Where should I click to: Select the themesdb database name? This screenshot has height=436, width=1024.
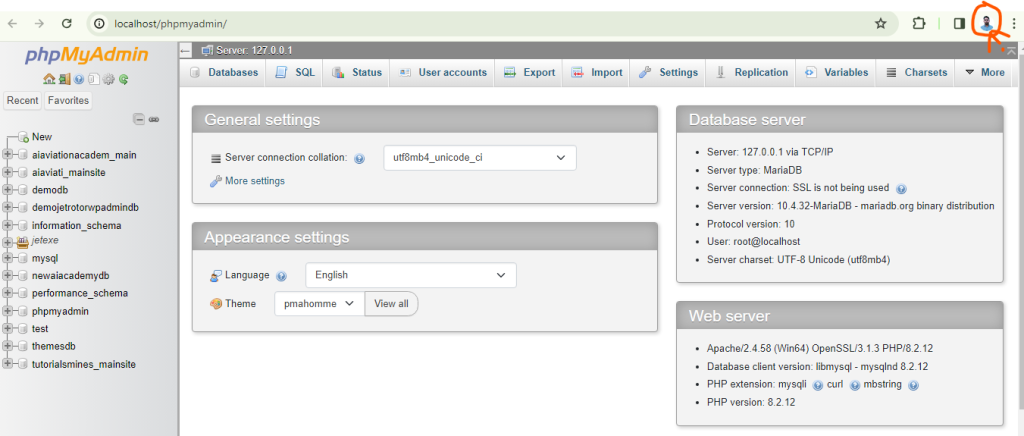point(54,346)
